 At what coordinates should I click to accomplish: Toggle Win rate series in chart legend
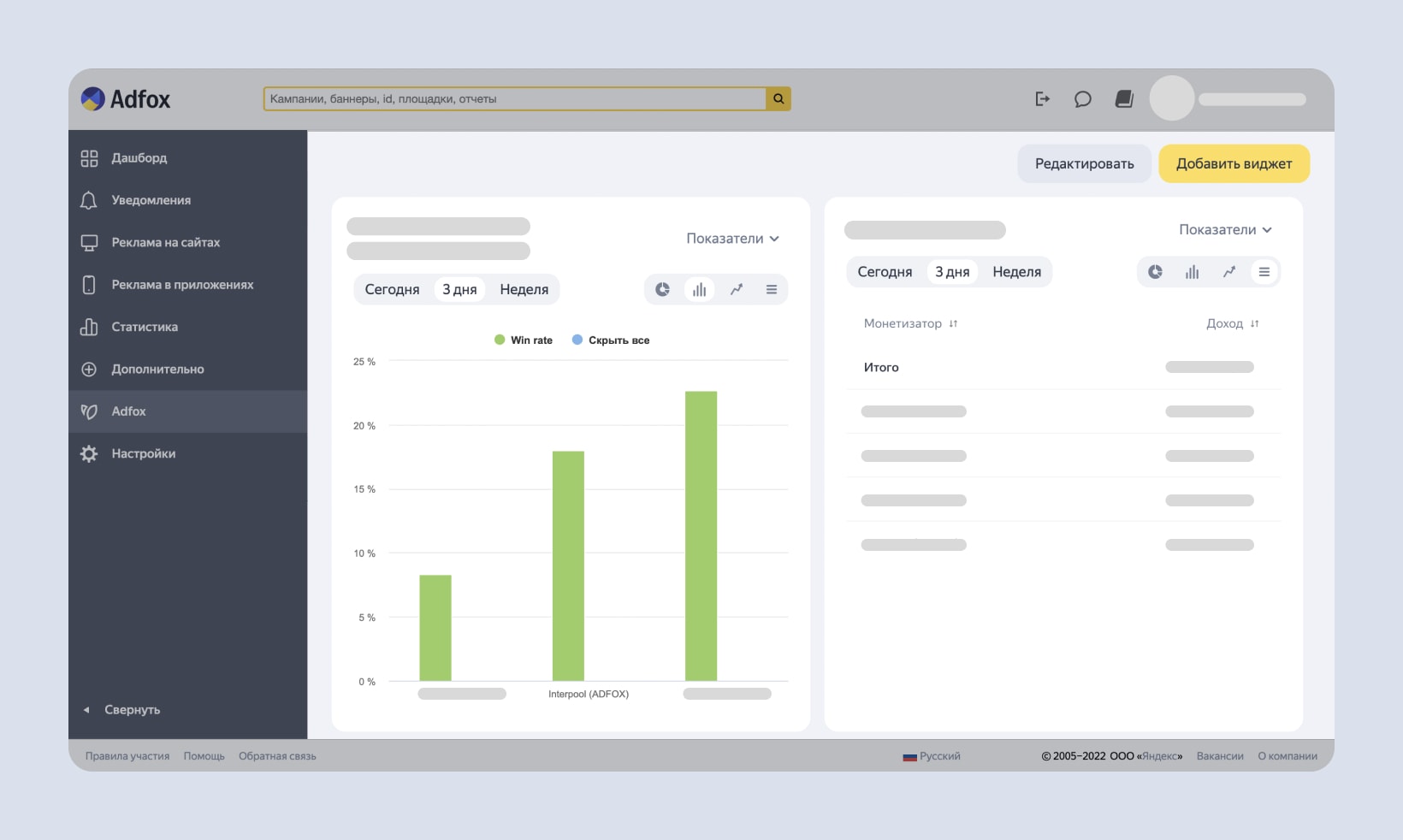pos(524,340)
